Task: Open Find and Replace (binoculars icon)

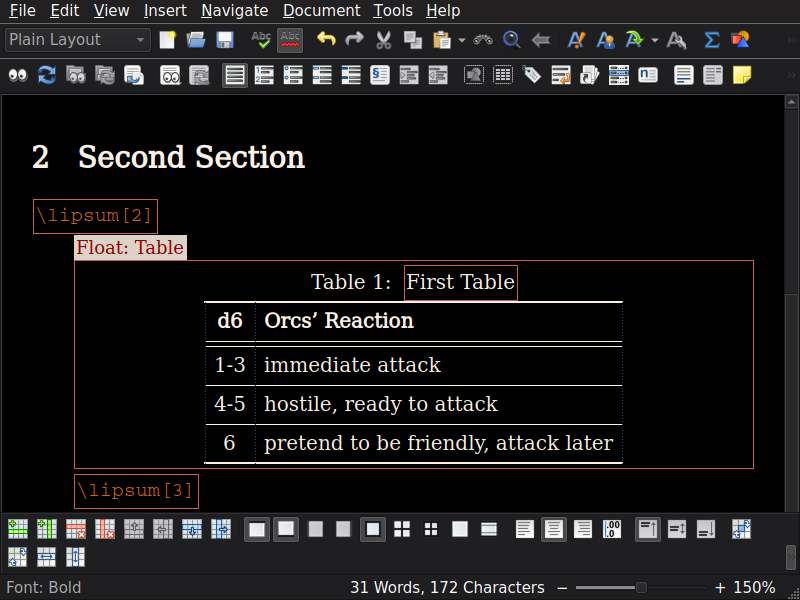Action: click(x=483, y=40)
